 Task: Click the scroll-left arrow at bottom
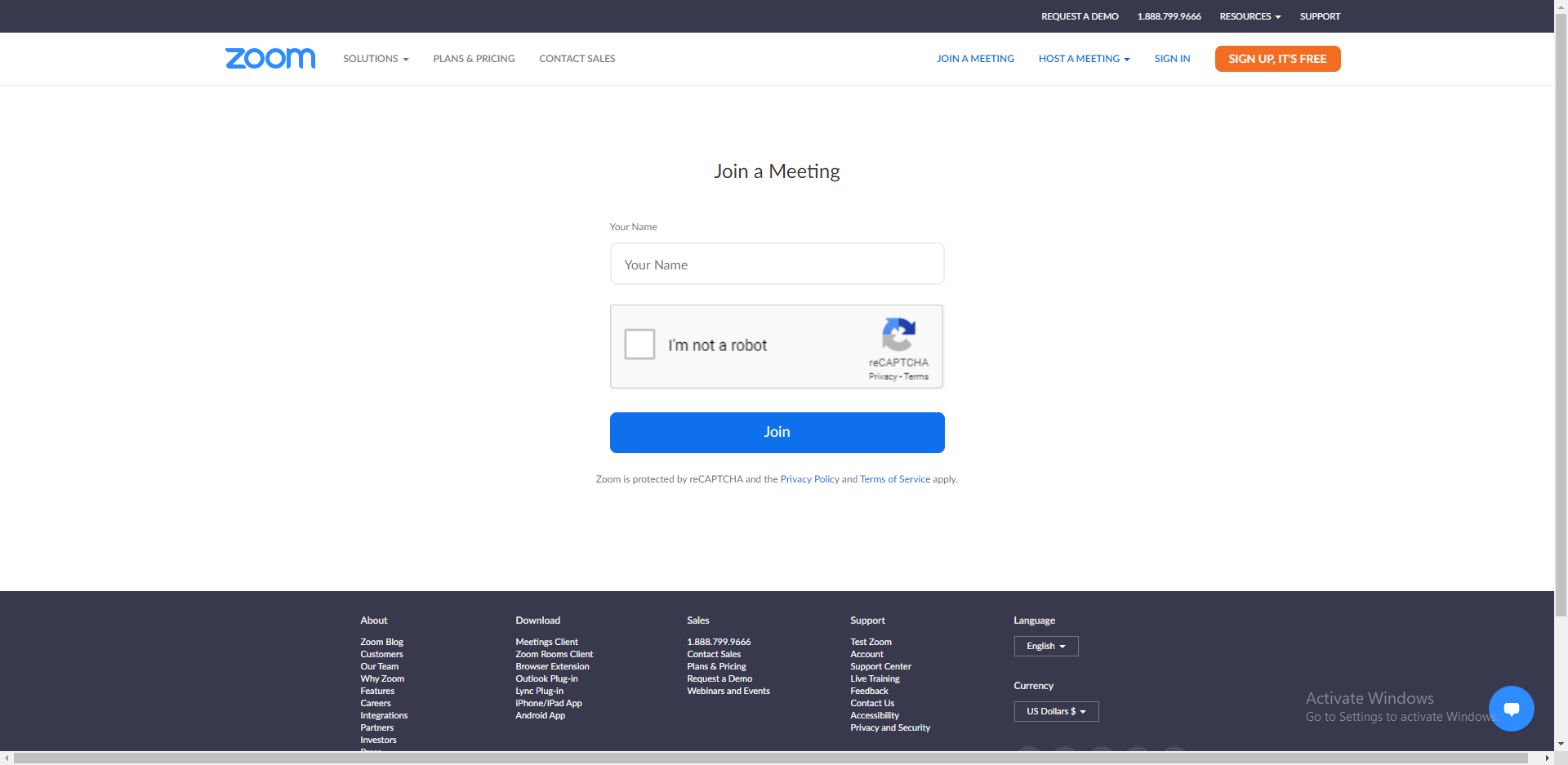(7, 758)
